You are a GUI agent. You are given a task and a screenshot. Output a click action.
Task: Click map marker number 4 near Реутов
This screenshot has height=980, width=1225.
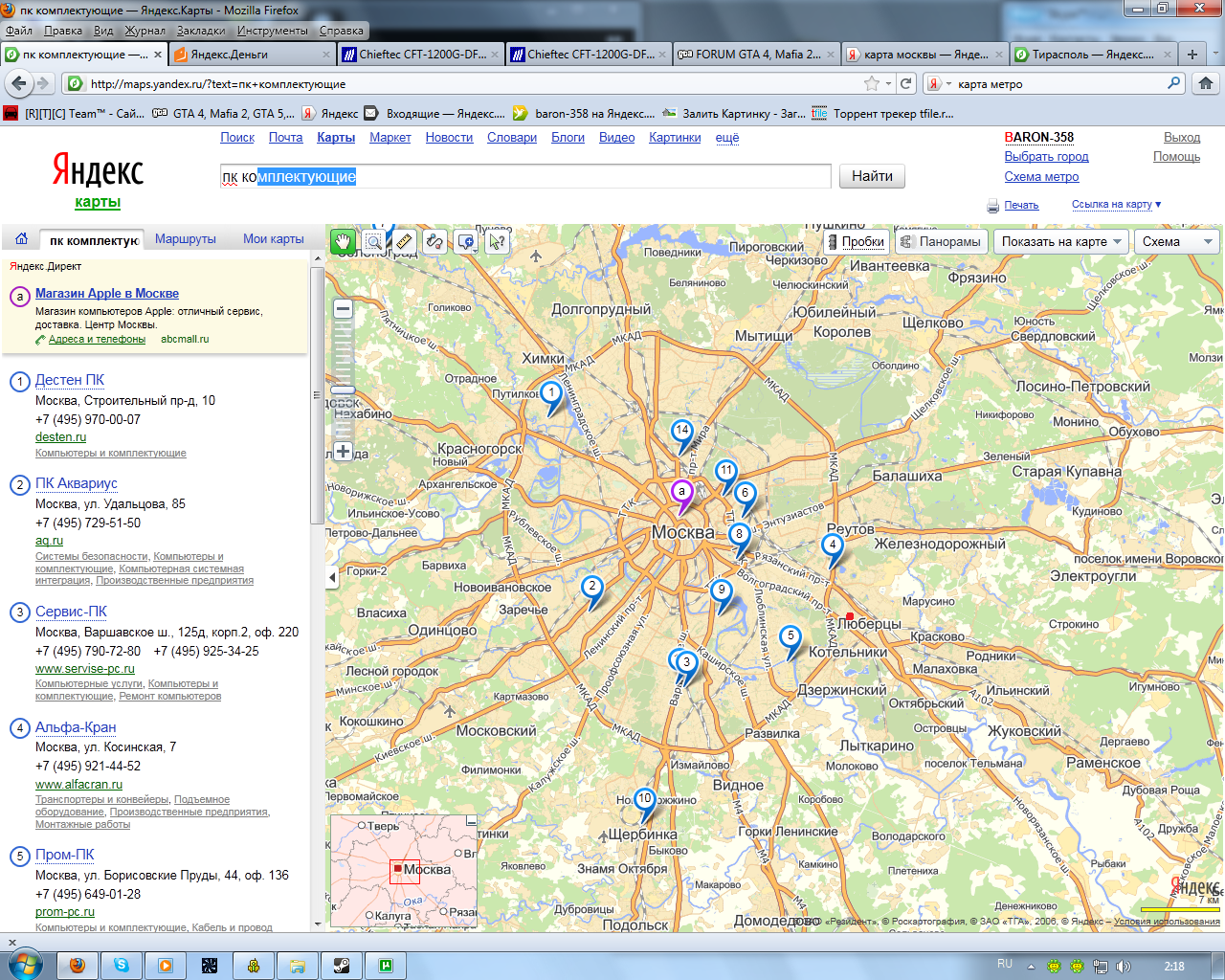[x=833, y=546]
